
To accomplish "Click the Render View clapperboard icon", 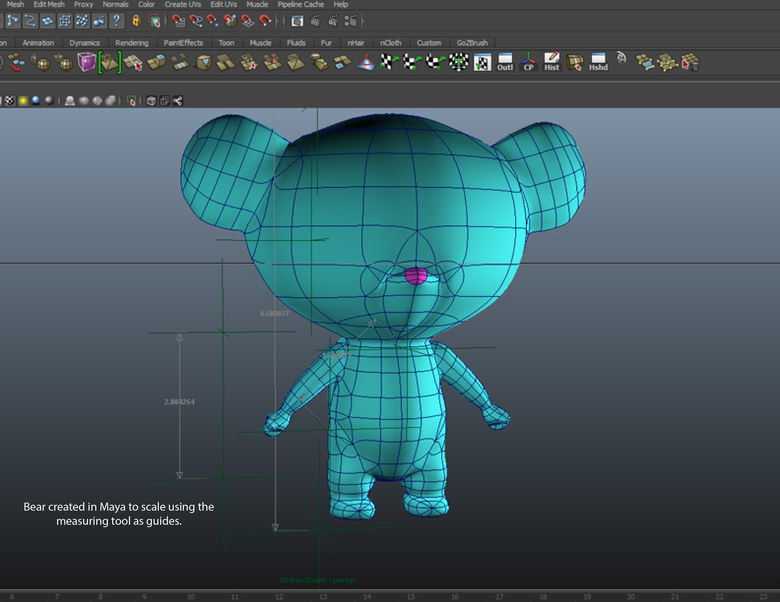I will [297, 20].
